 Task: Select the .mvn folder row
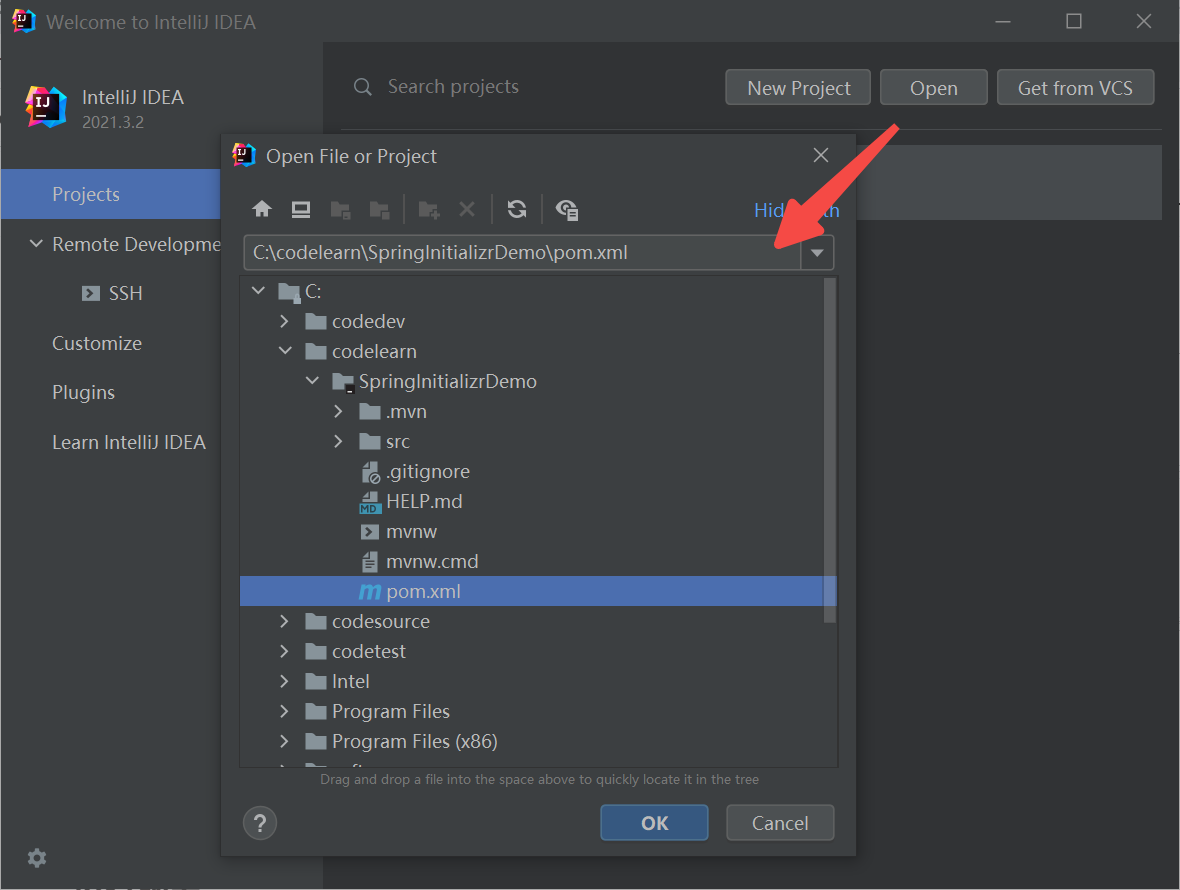coord(537,412)
